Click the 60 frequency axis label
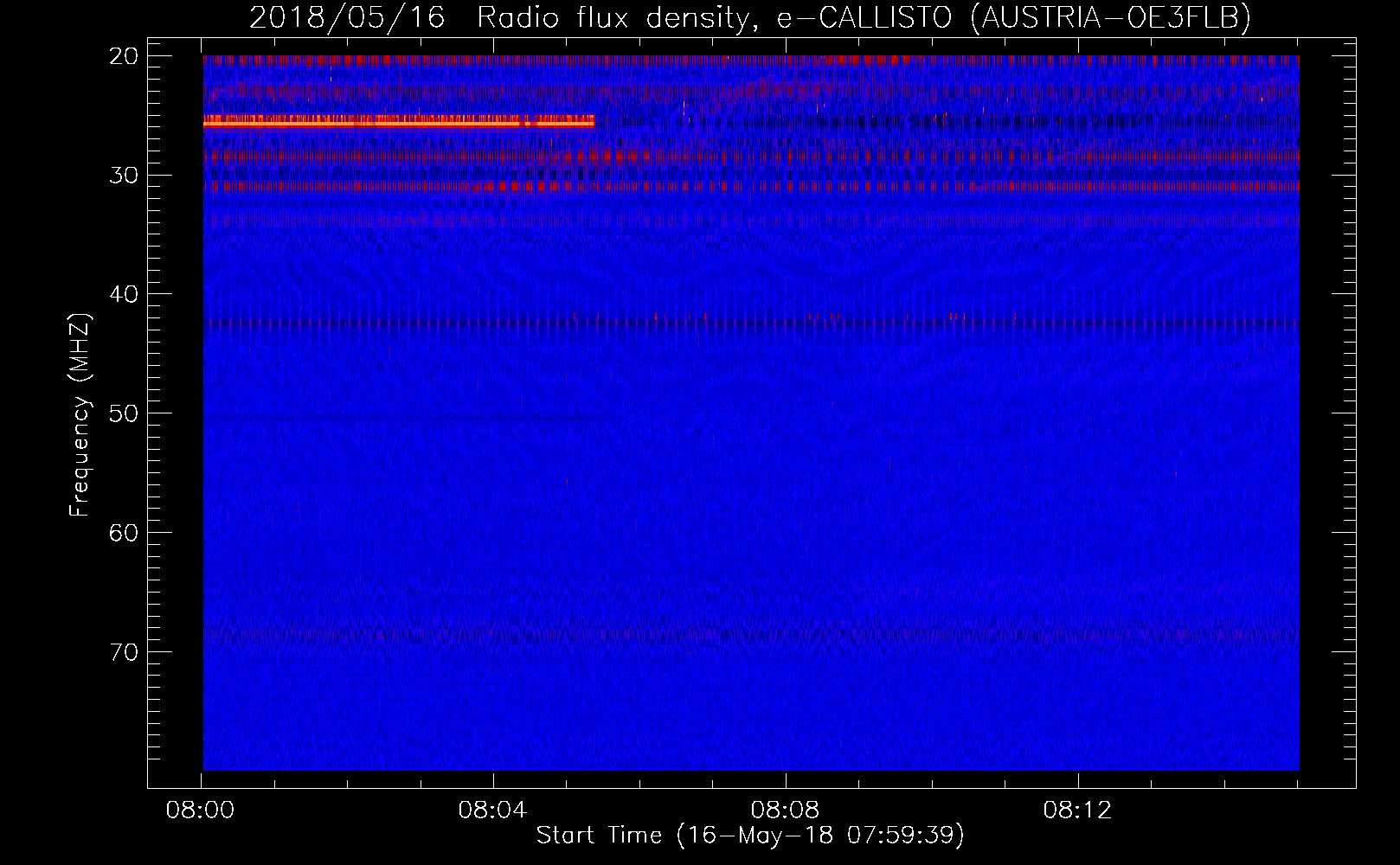1400x865 pixels. click(125, 533)
